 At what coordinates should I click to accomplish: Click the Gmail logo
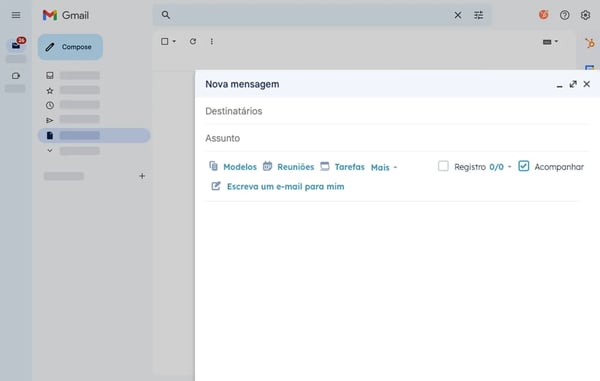[x=66, y=15]
